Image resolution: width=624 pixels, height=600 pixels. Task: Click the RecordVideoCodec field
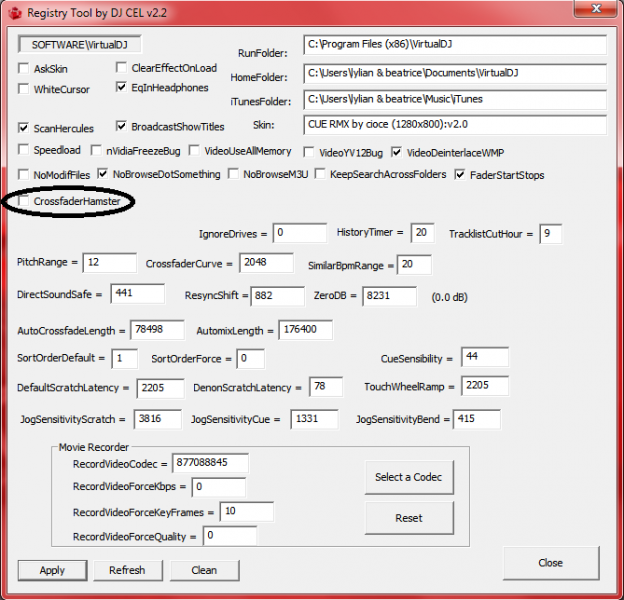pos(210,463)
